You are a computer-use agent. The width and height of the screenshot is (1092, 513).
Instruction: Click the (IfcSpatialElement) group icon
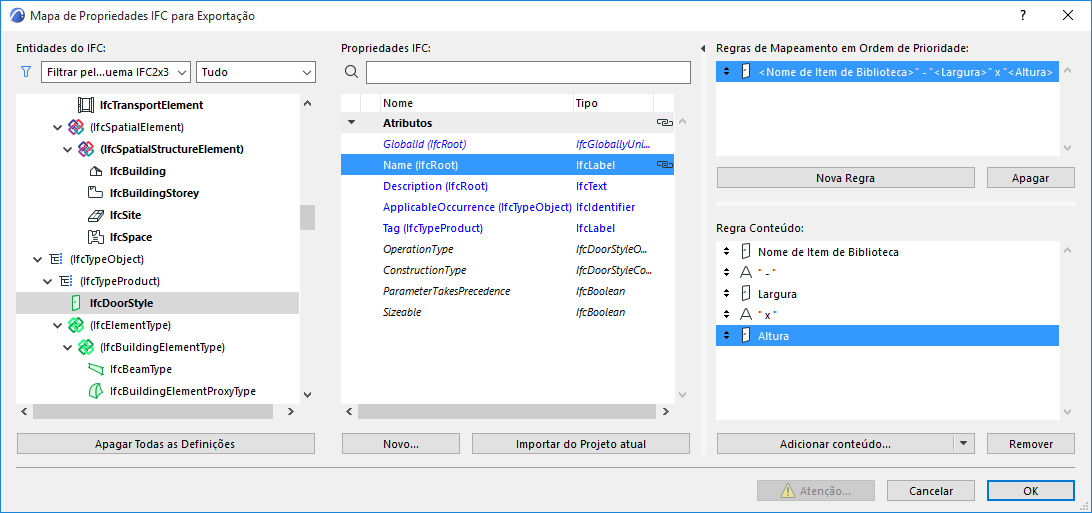76,127
